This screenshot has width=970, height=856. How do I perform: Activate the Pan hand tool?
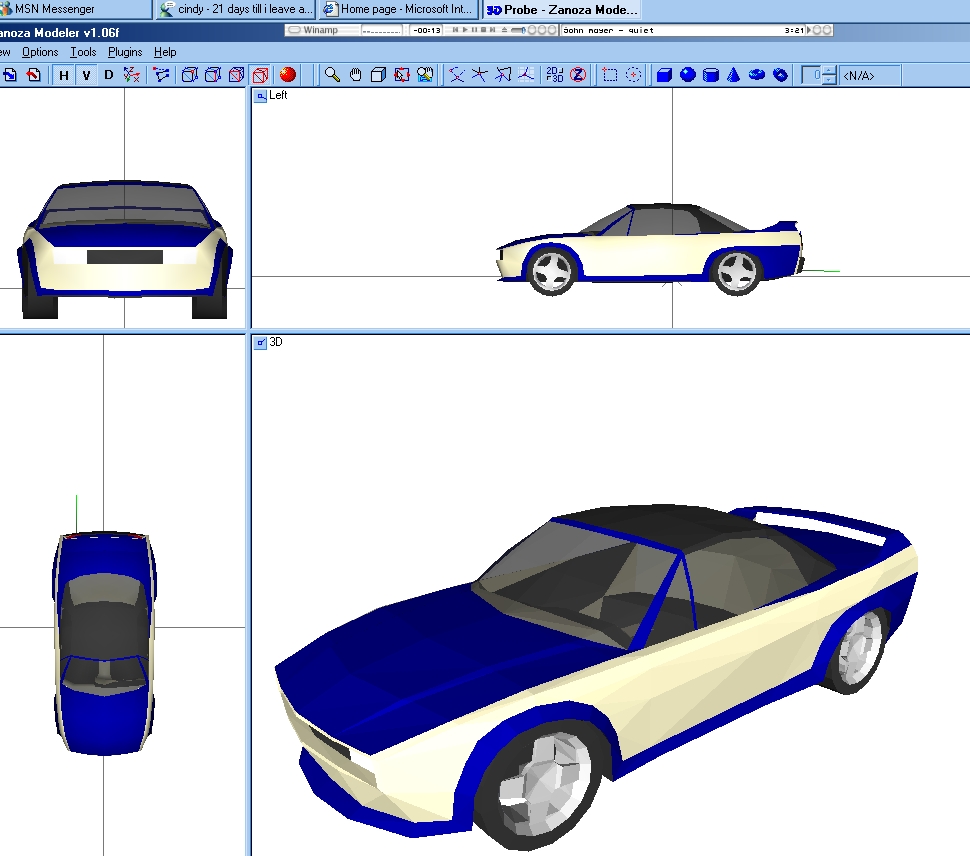[355, 75]
